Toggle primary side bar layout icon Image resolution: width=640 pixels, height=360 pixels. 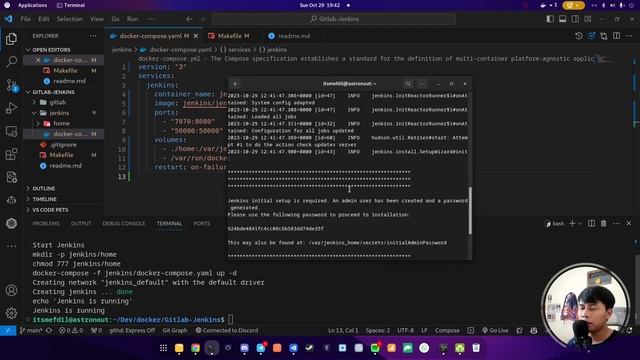click(550, 19)
